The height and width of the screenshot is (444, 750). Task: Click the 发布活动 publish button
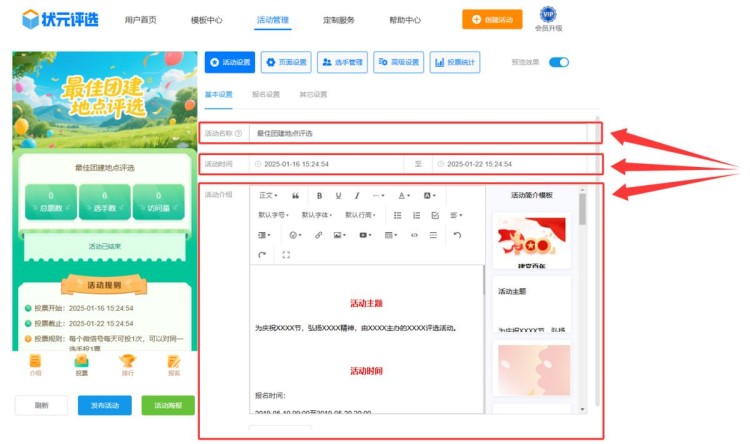104,405
